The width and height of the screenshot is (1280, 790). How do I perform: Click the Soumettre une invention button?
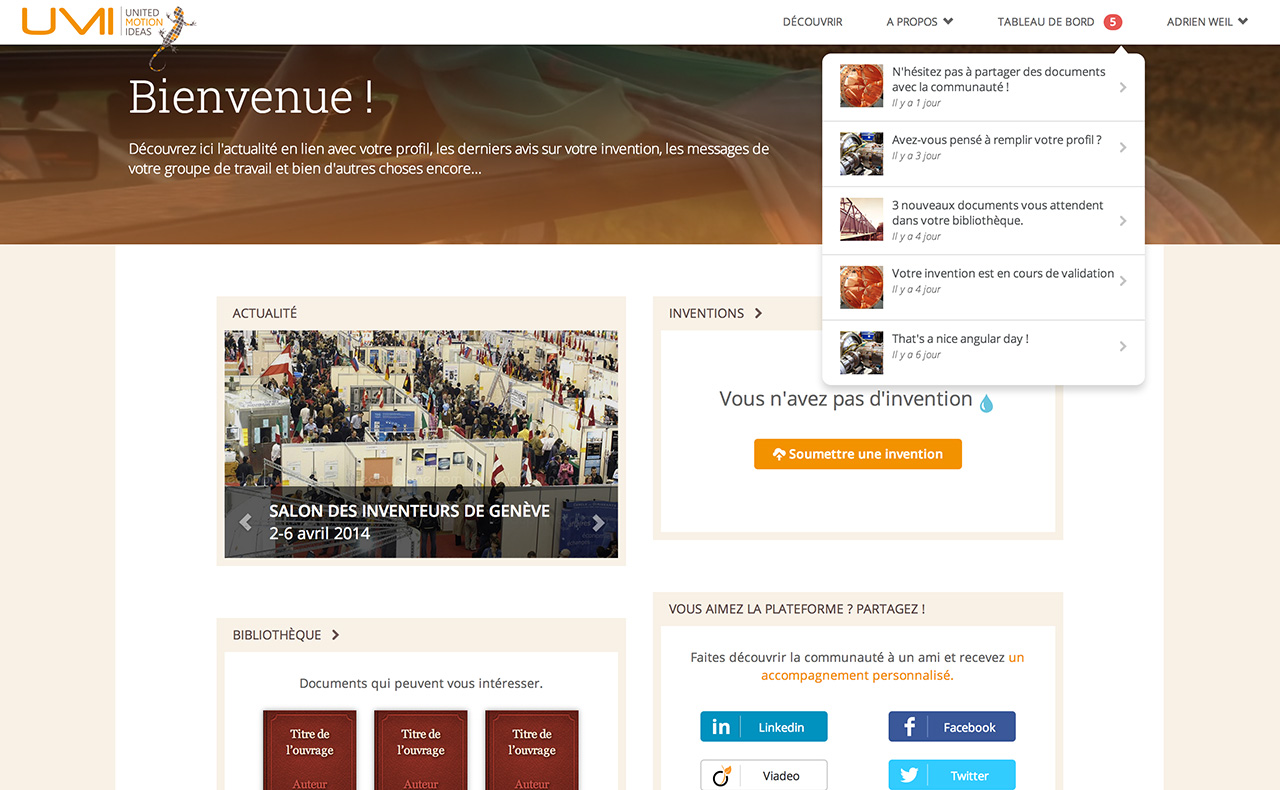pyautogui.click(x=858, y=454)
